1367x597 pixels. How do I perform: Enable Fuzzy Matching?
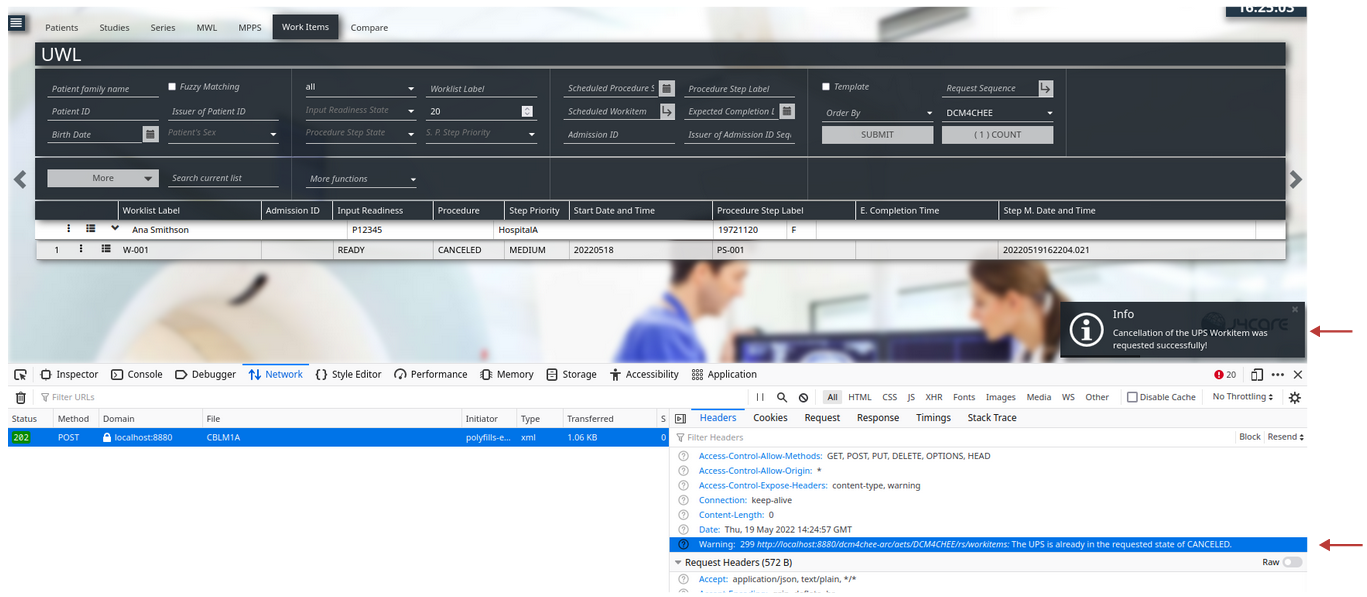[170, 86]
